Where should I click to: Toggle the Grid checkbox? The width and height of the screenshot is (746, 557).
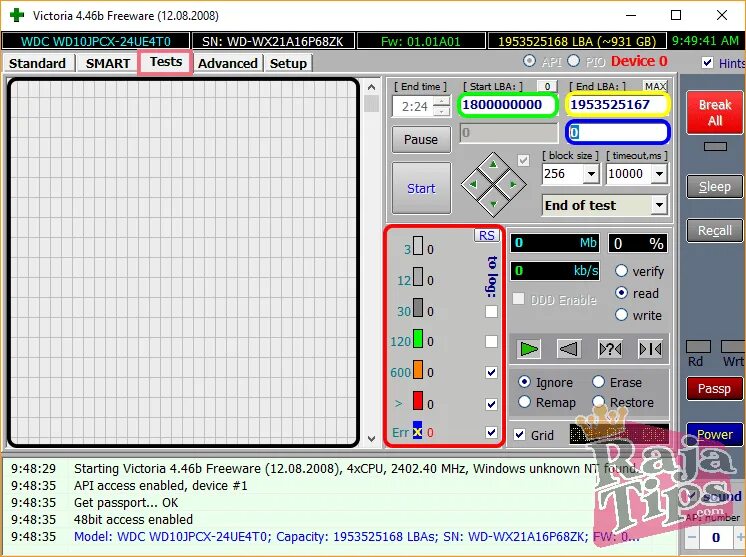tap(520, 434)
